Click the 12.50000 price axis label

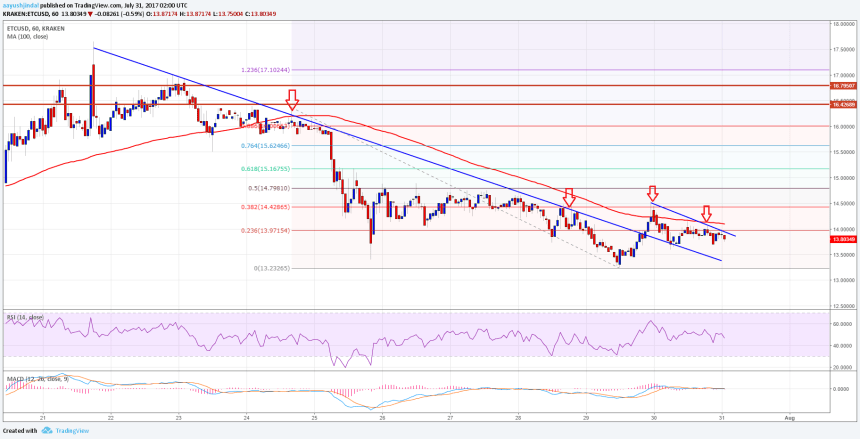click(844, 306)
